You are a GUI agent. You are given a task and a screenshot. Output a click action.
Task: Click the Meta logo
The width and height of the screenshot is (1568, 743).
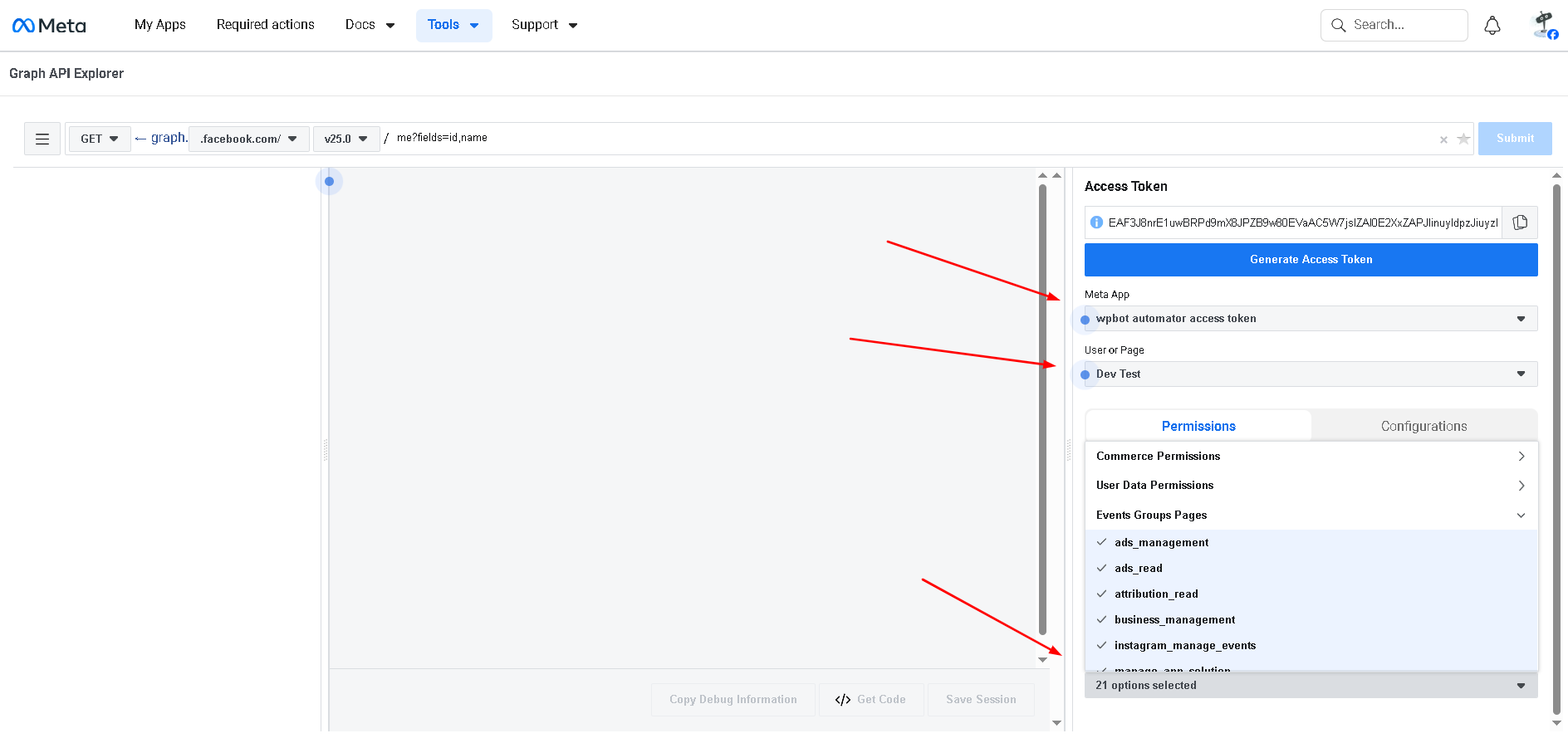49,26
